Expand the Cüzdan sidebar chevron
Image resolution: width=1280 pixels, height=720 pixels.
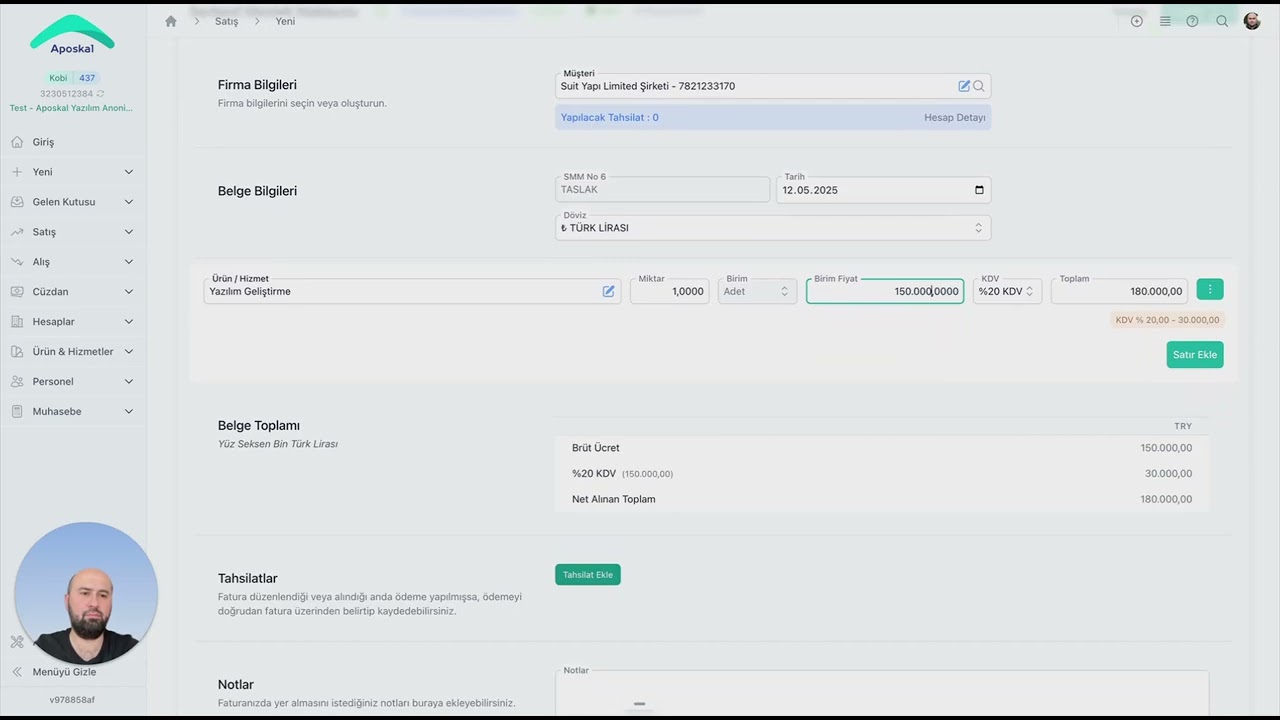129,292
